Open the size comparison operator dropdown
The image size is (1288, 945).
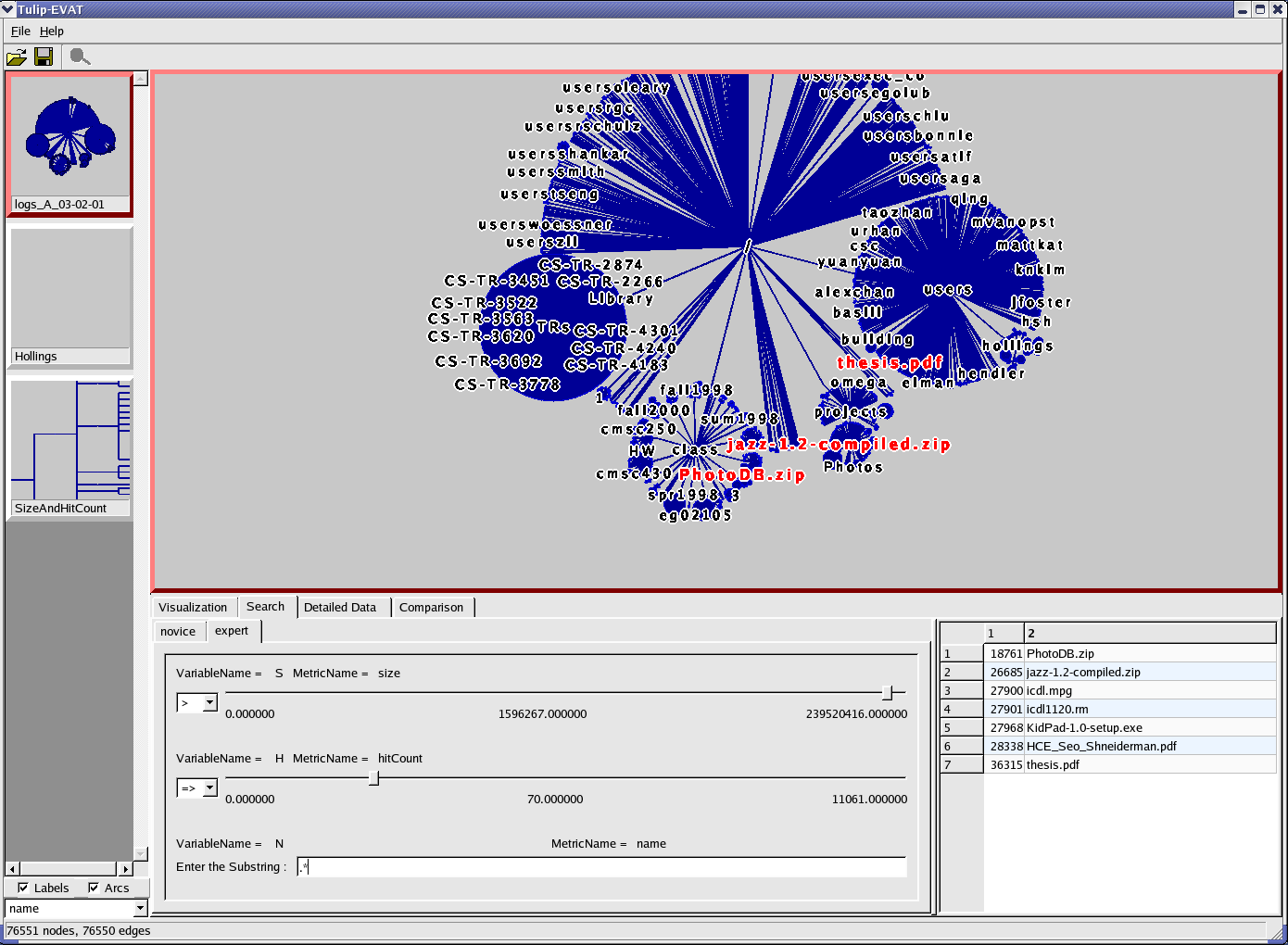point(209,703)
